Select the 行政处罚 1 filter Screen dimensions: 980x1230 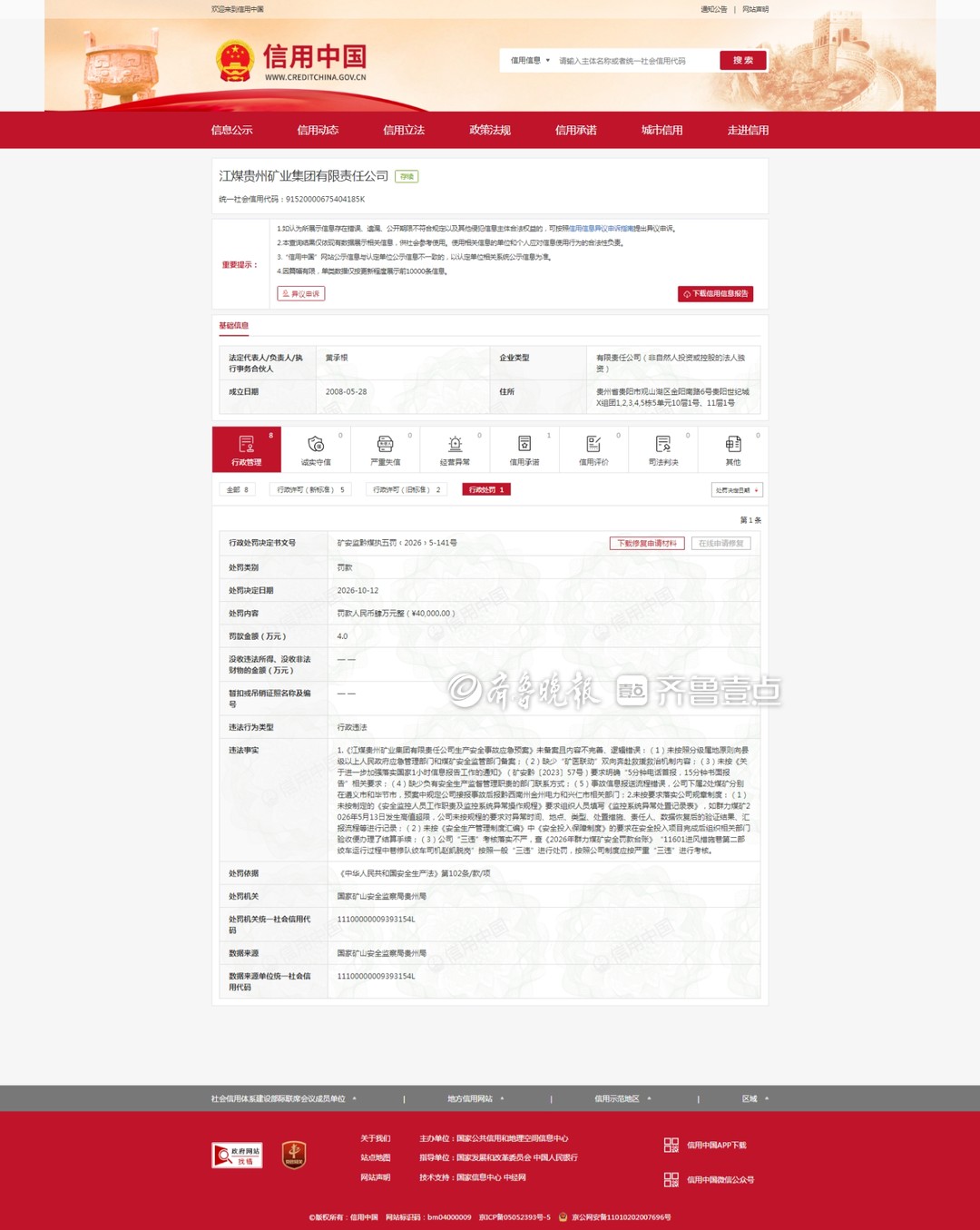(x=486, y=490)
